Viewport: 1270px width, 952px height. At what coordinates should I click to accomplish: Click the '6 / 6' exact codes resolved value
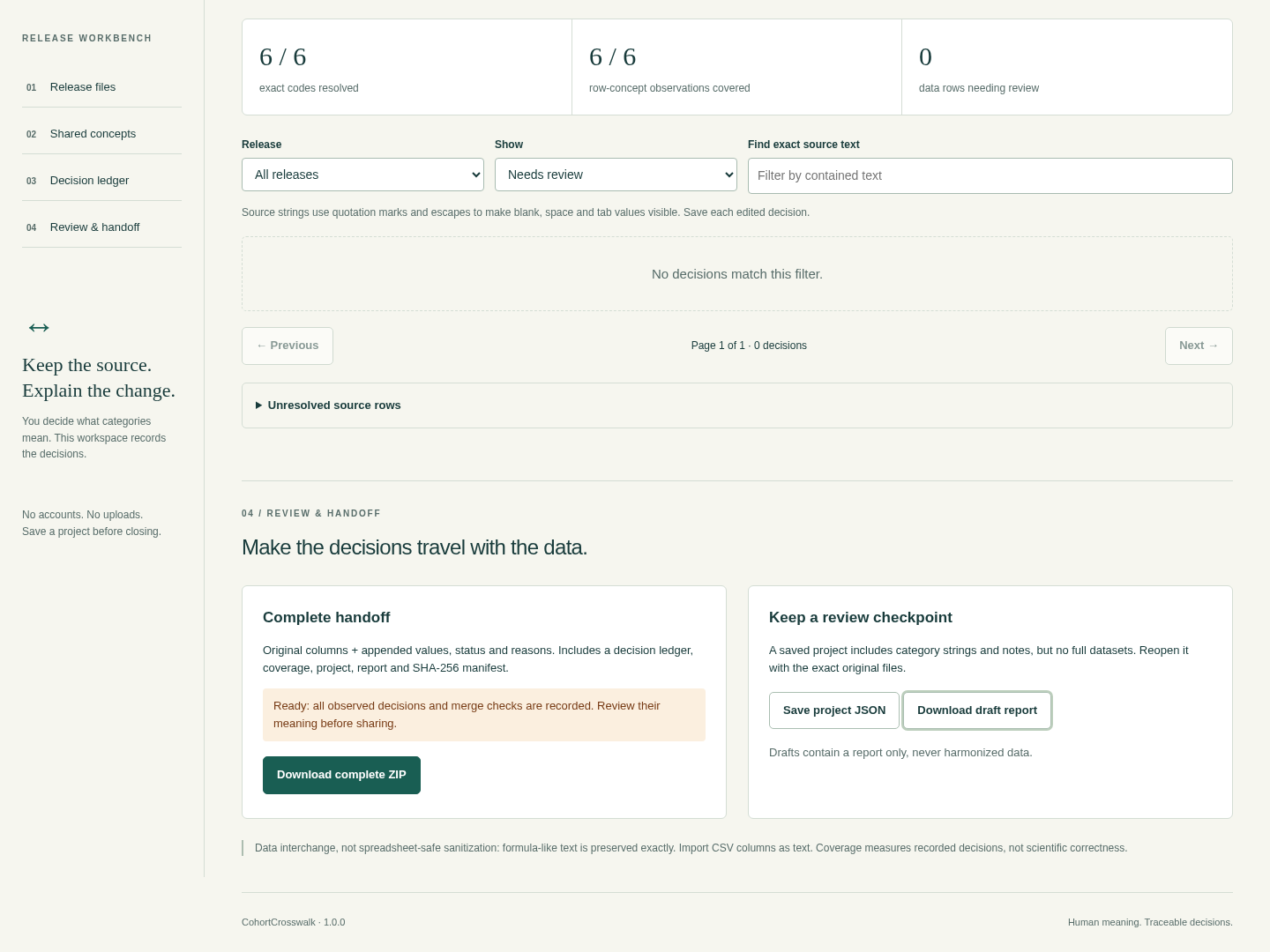[283, 57]
